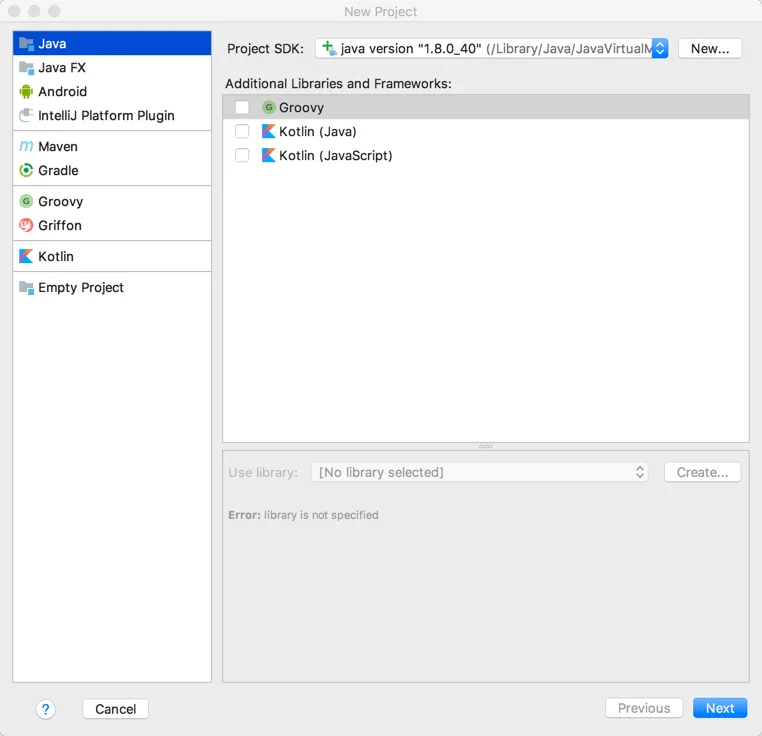Select the Java project type icon
This screenshot has height=736, width=762.
(26, 44)
